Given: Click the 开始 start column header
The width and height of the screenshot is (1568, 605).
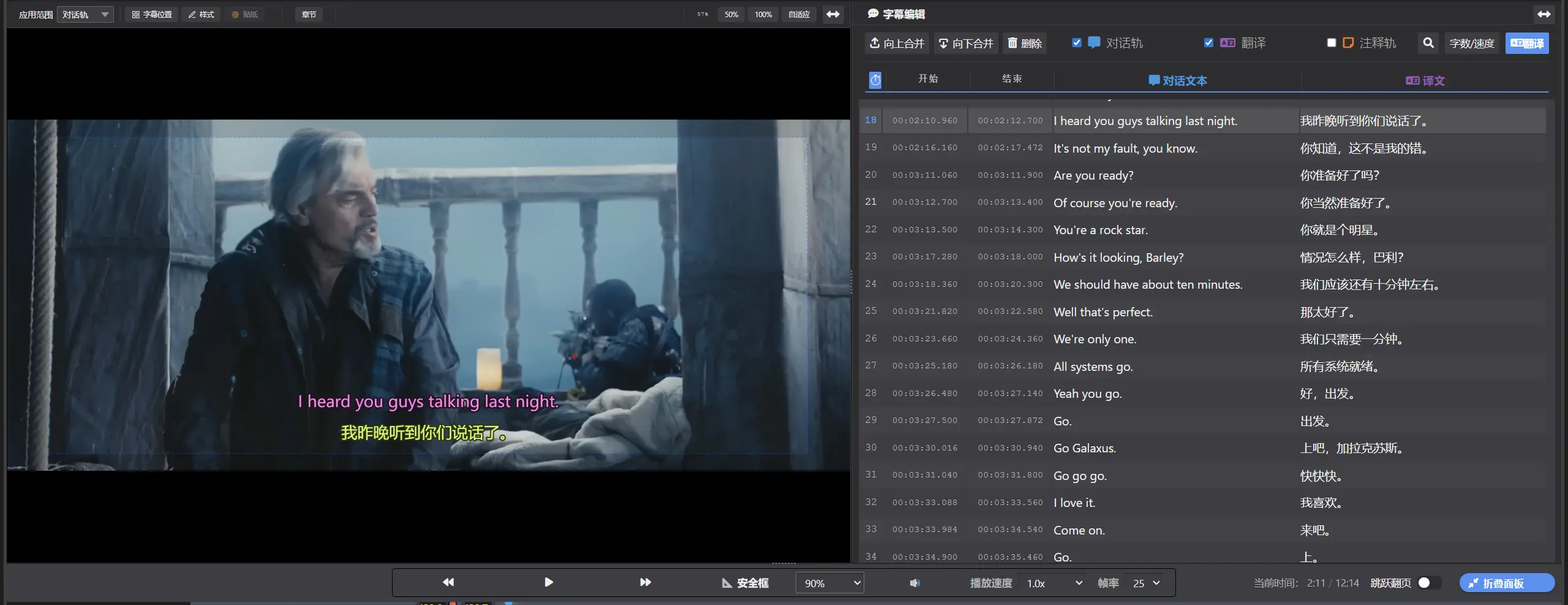Looking at the screenshot, I should tap(928, 78).
